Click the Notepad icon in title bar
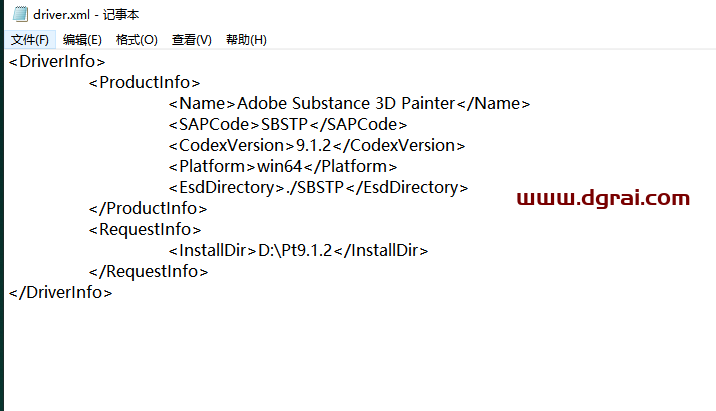 coord(20,14)
